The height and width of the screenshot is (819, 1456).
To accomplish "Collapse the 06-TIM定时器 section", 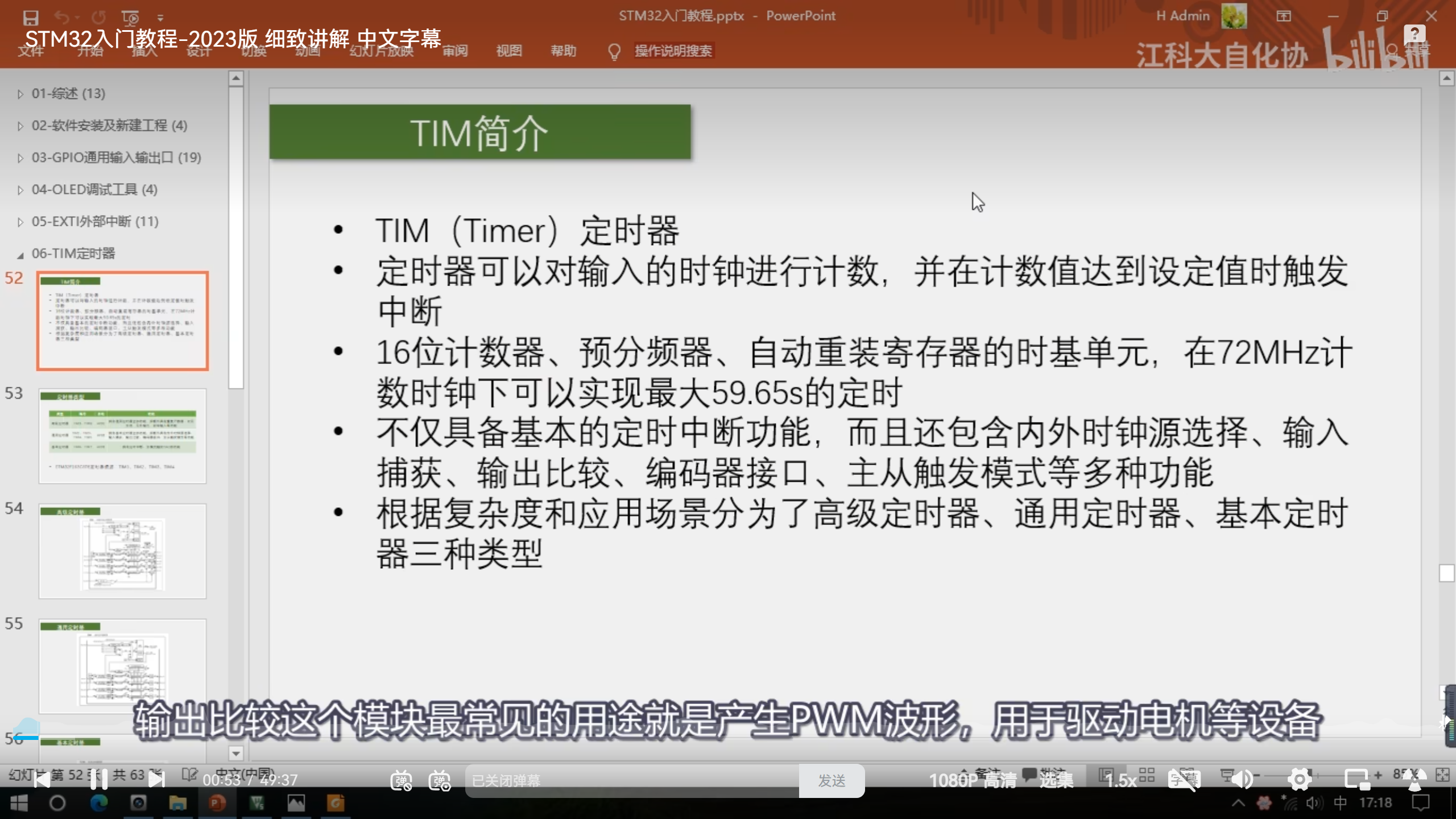I will pos(20,254).
